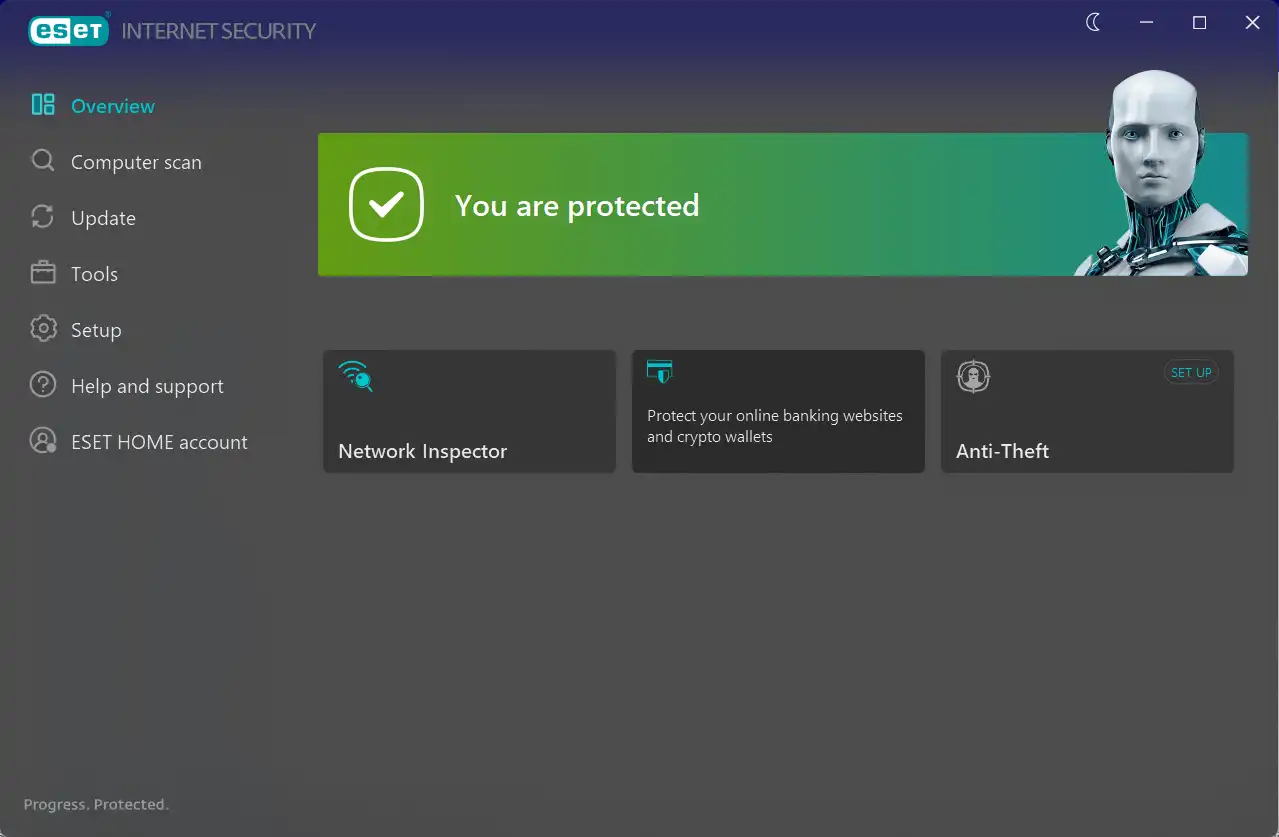
Task: Open Setup via the gear icon
Action: pos(43,329)
